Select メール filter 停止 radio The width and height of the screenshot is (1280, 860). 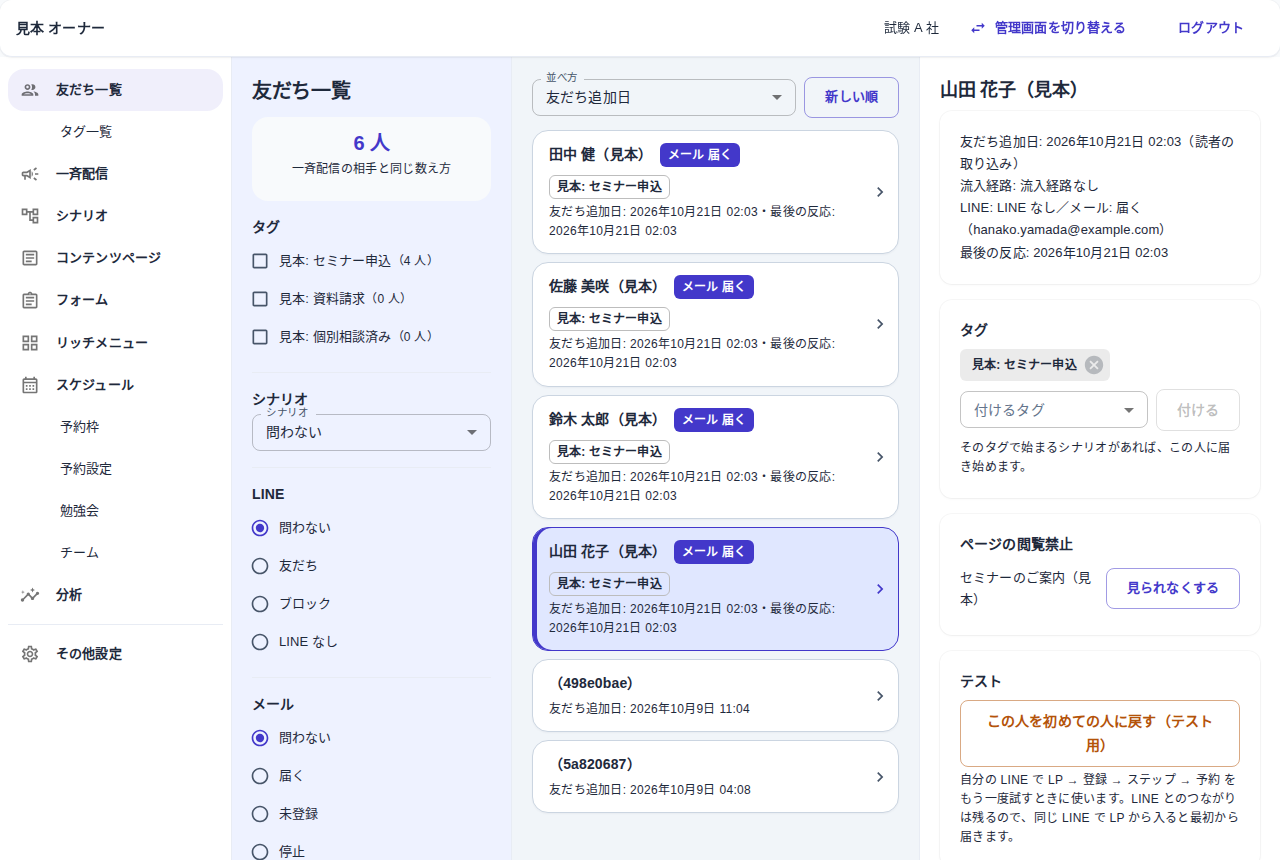260,852
